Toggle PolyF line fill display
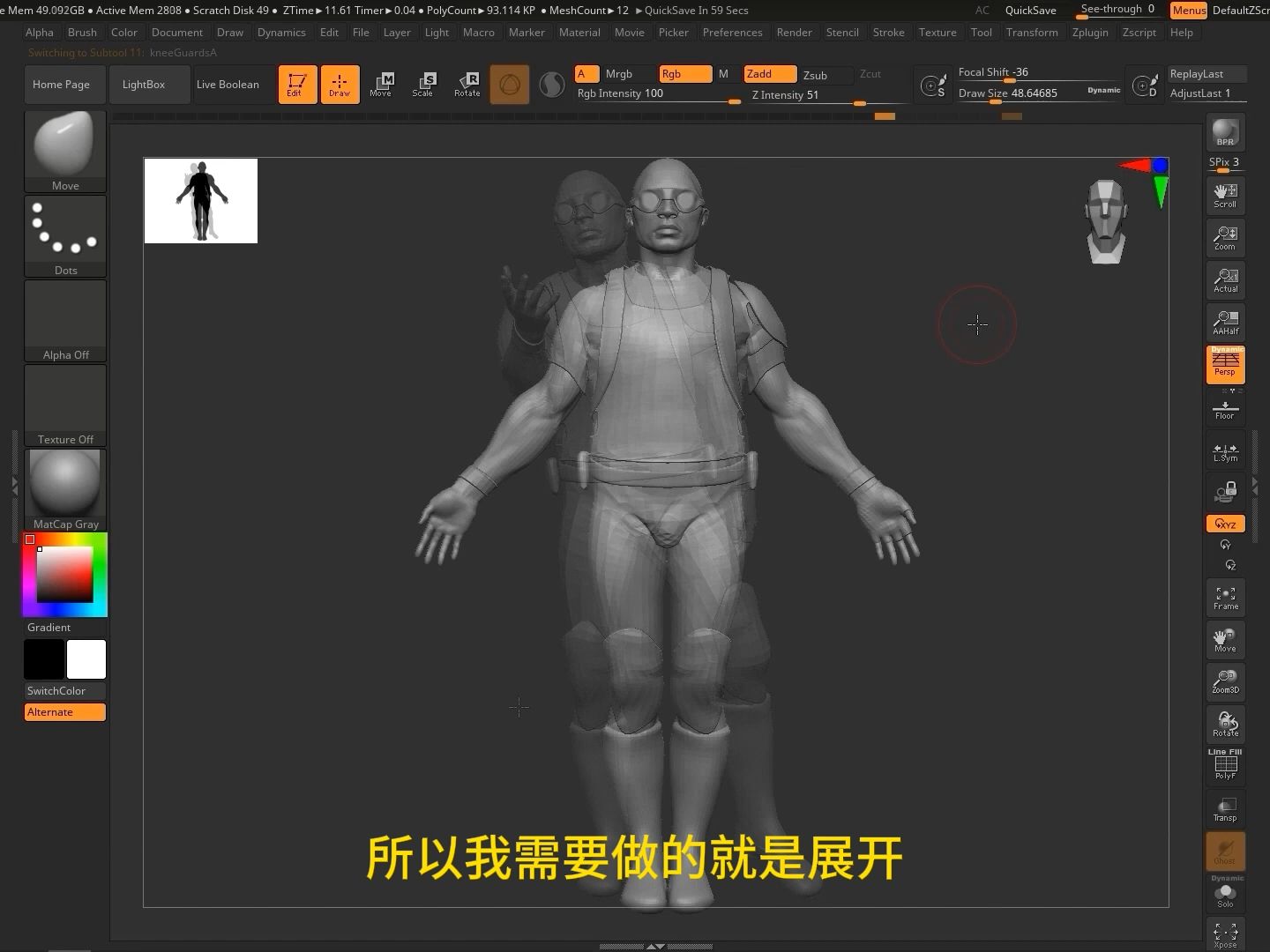 [1225, 765]
